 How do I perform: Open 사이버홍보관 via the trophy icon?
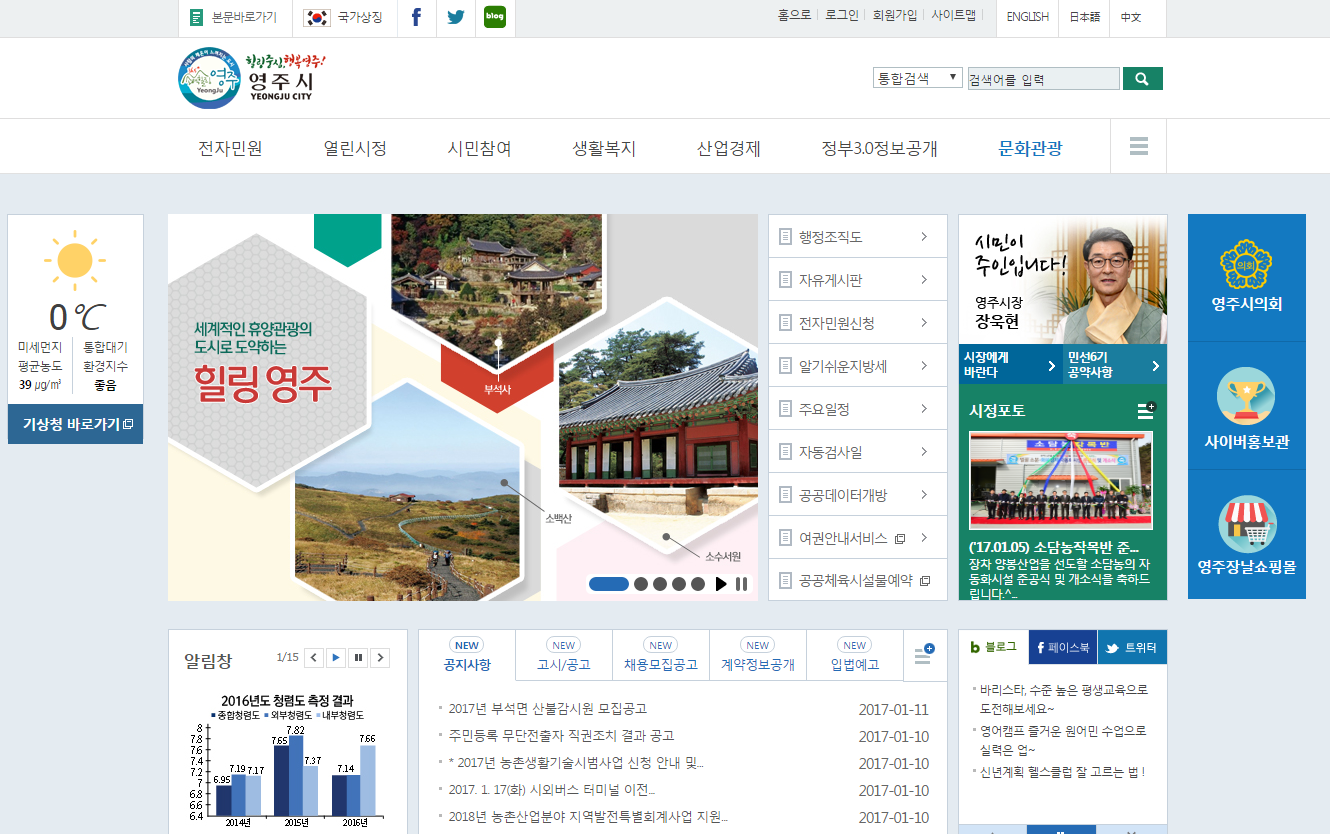click(1246, 397)
